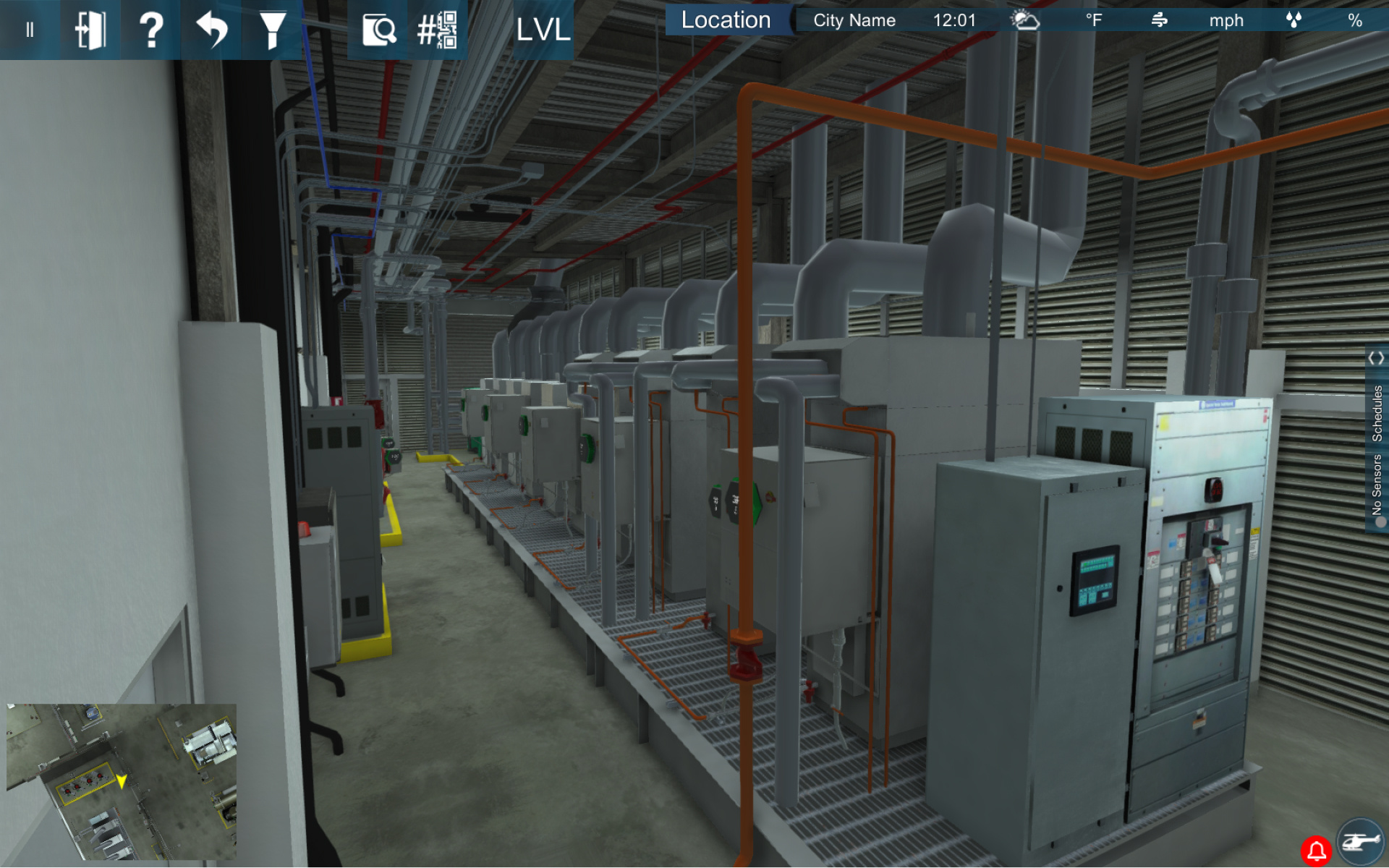Click the minimap overview thumbnail

point(122,781)
